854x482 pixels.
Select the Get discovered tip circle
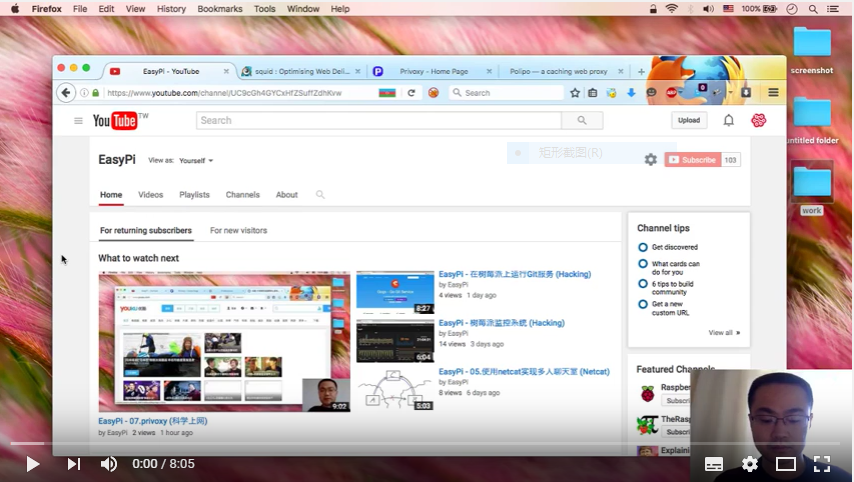(643, 247)
